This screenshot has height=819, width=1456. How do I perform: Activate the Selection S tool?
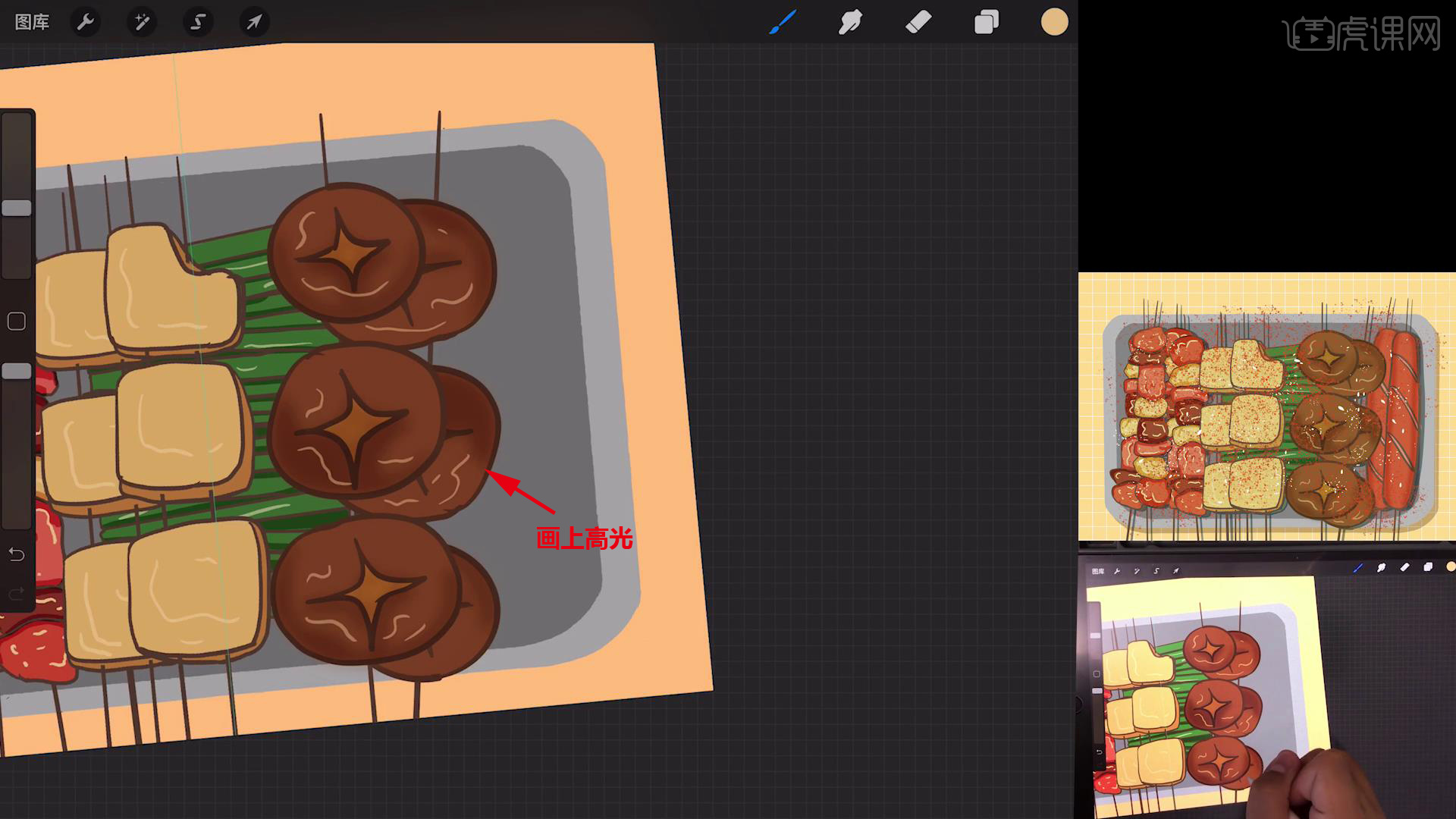point(198,22)
